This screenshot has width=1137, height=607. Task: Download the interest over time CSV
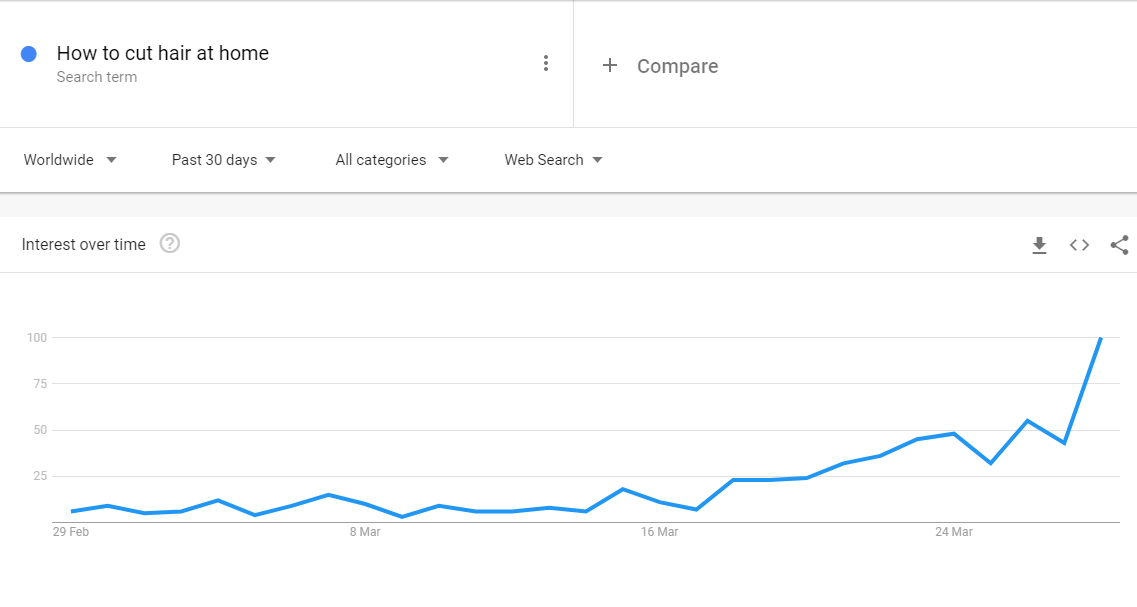click(x=1039, y=245)
